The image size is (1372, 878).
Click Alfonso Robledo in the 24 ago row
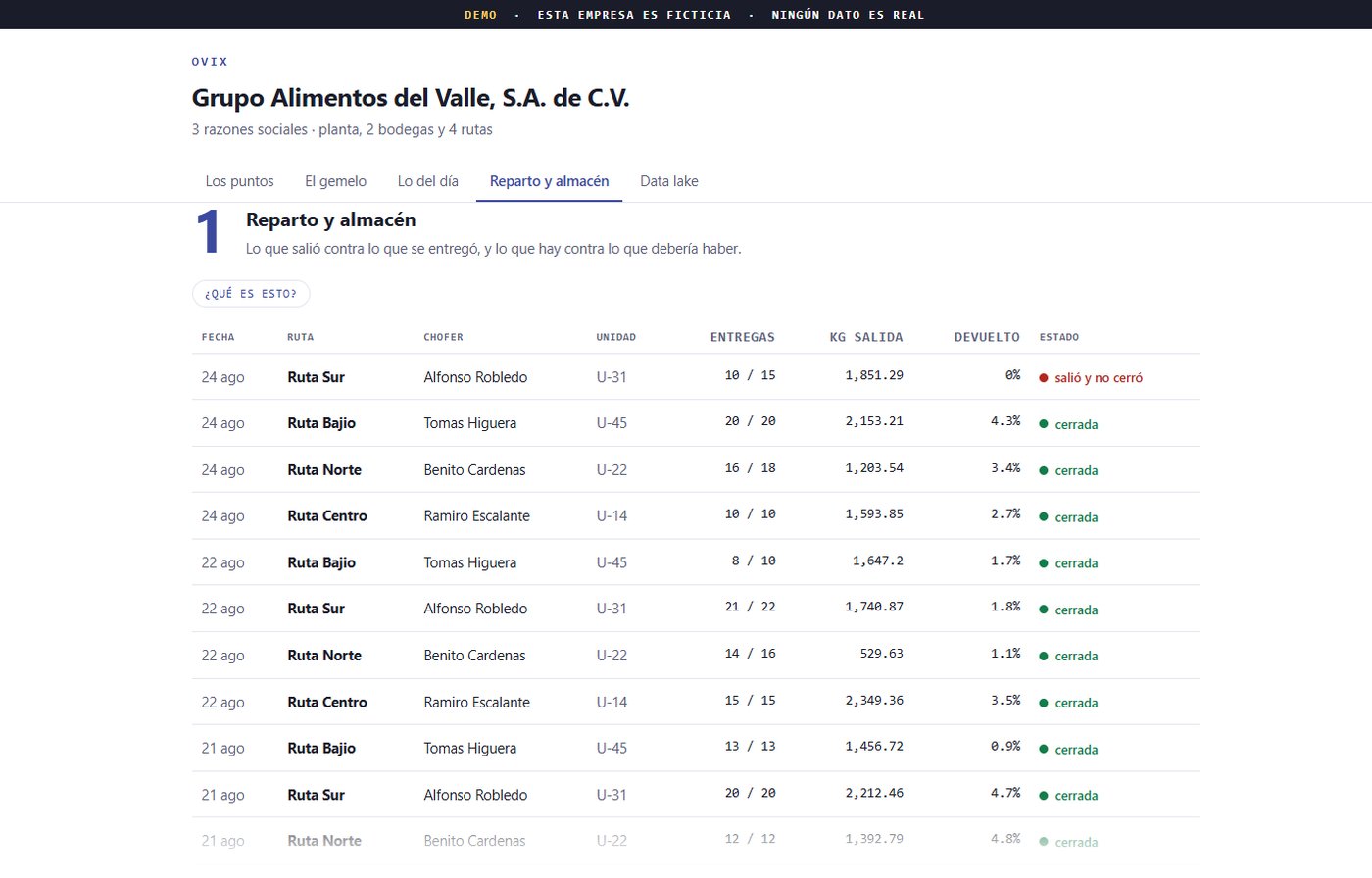[x=475, y=377]
